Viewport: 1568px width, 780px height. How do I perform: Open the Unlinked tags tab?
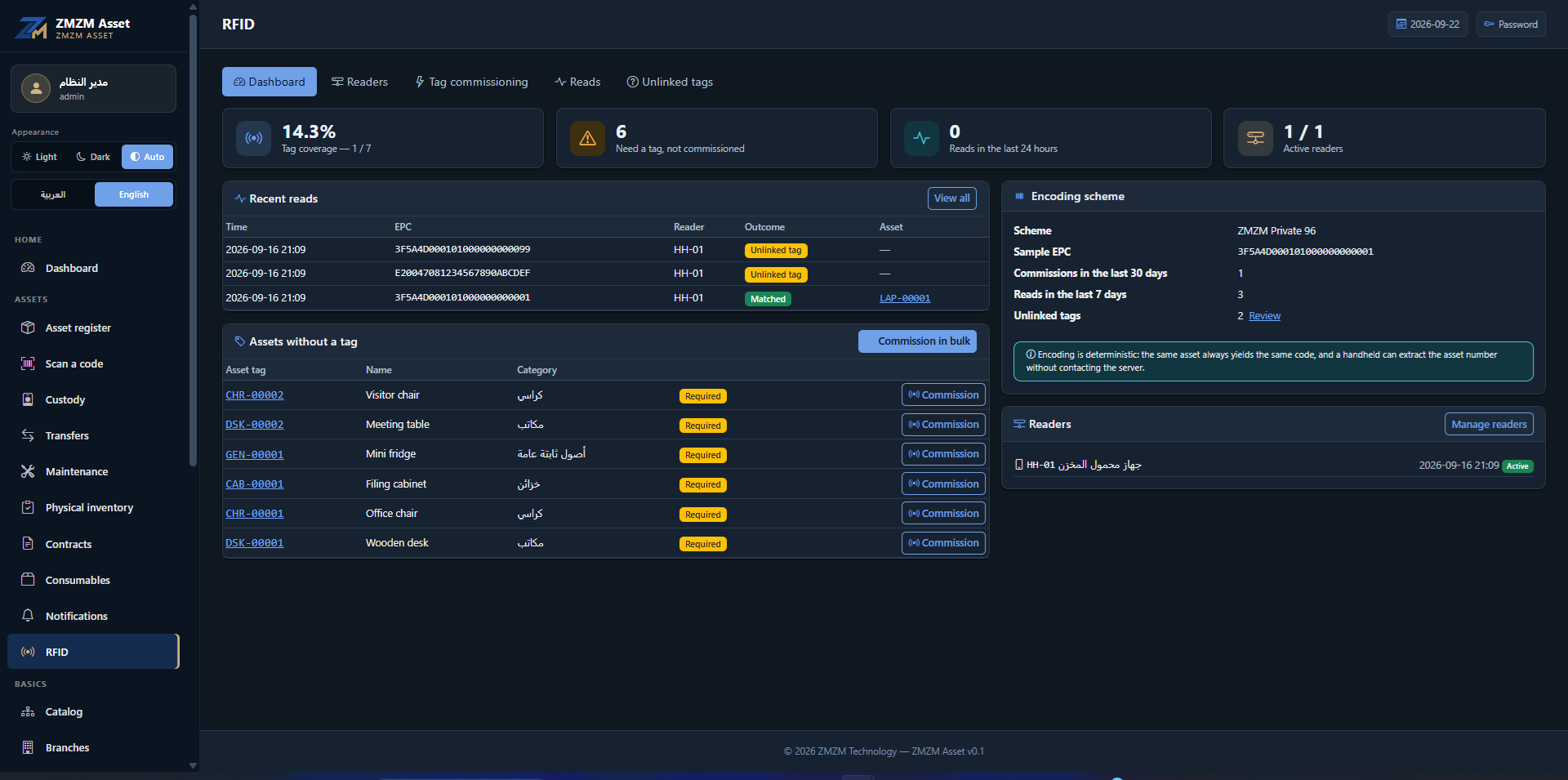click(x=670, y=82)
